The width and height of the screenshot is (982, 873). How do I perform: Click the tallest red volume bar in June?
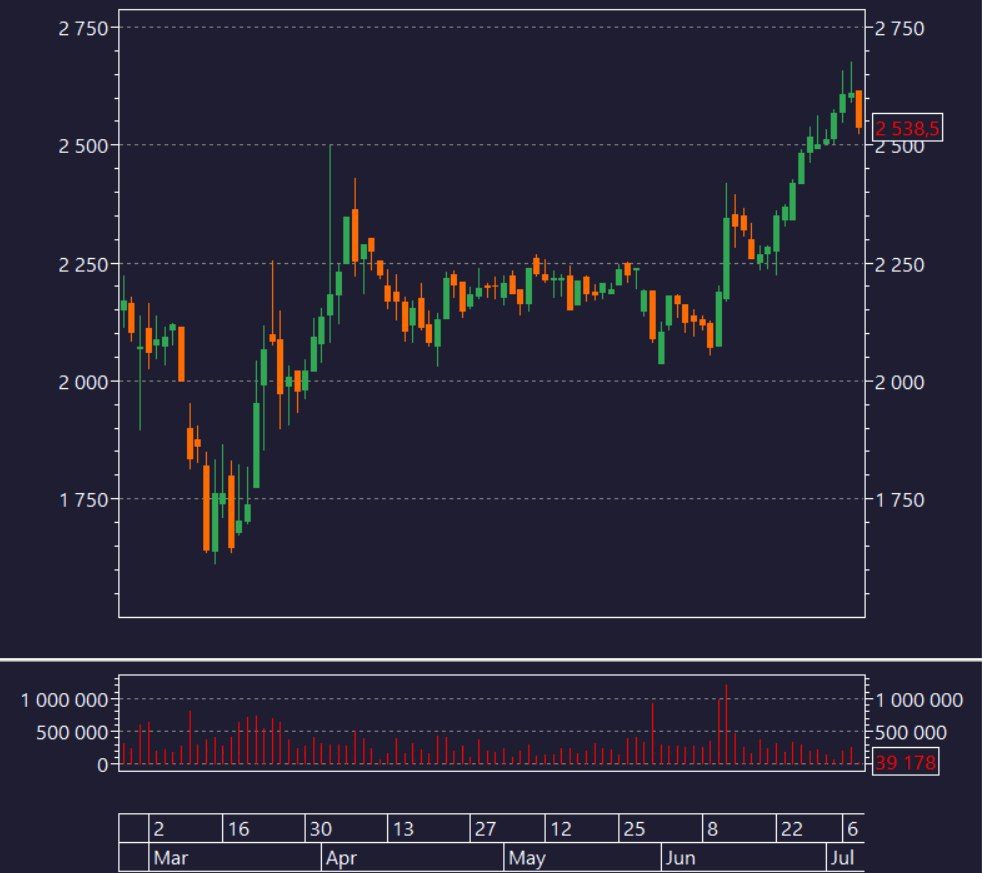(x=726, y=724)
